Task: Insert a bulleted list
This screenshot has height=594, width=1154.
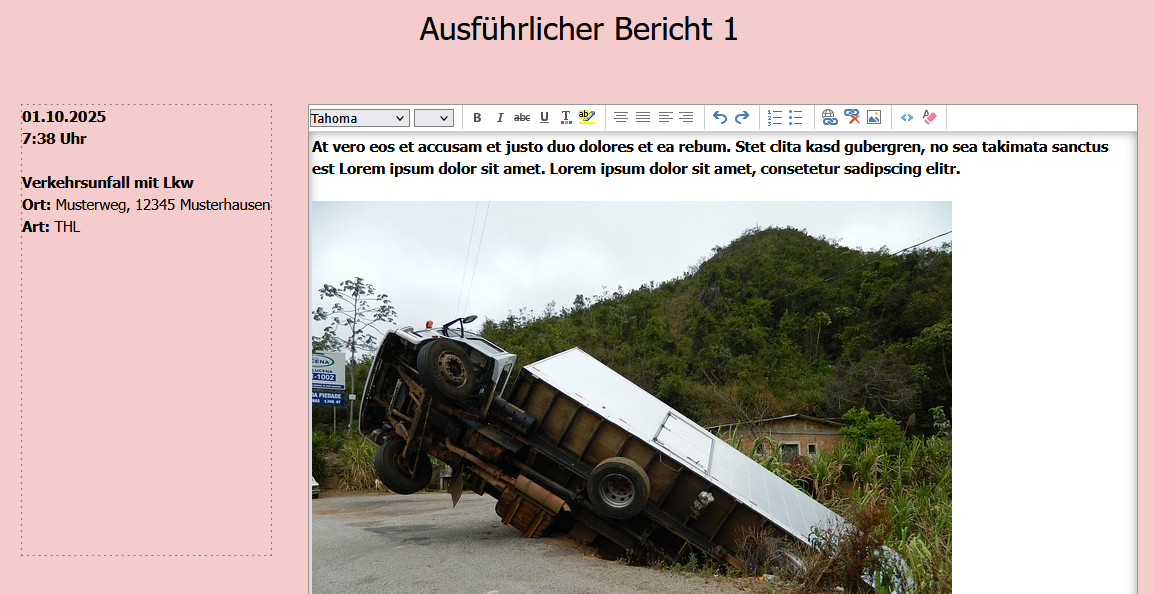Action: pyautogui.click(x=796, y=118)
